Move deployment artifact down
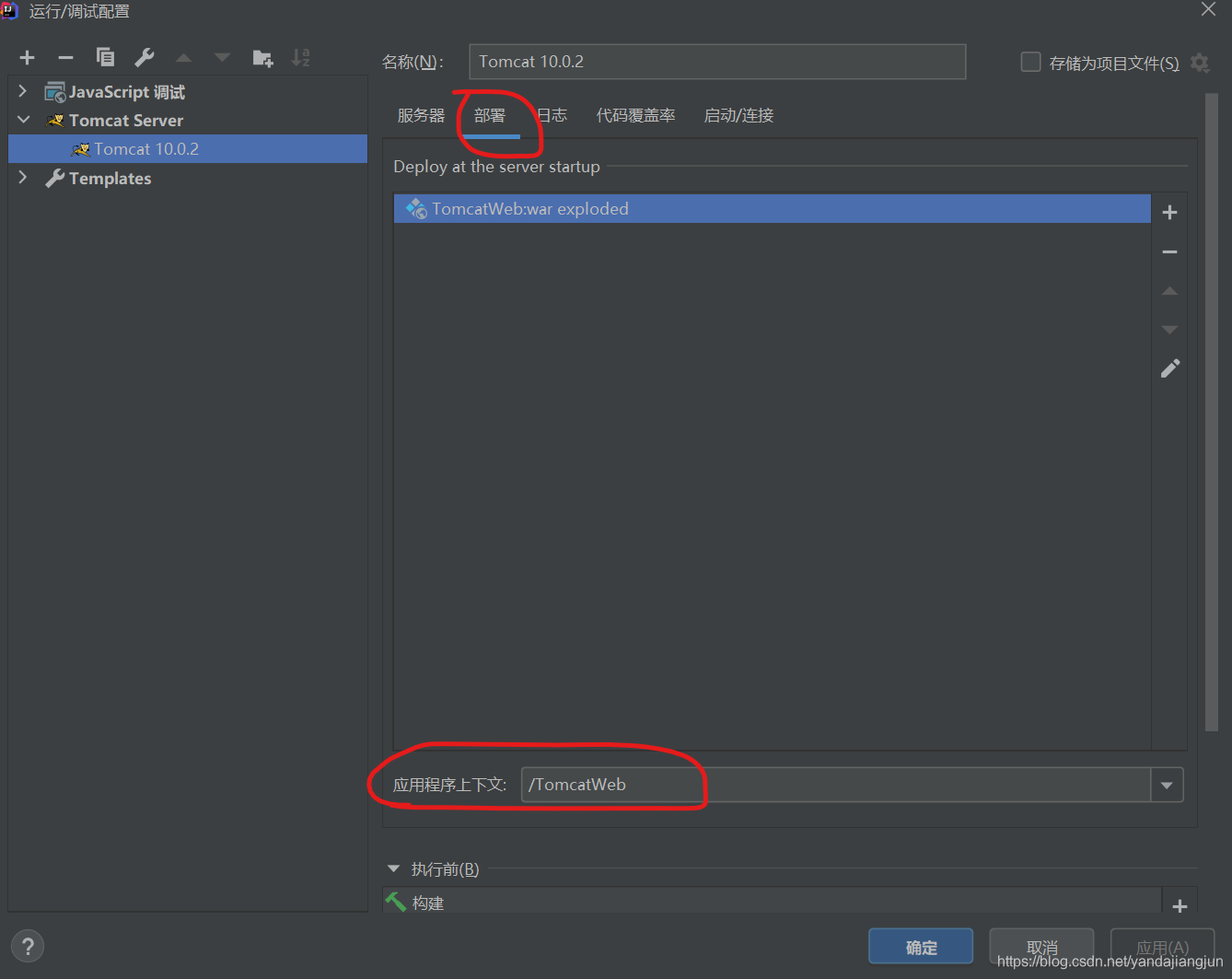This screenshot has width=1232, height=979. (1169, 330)
